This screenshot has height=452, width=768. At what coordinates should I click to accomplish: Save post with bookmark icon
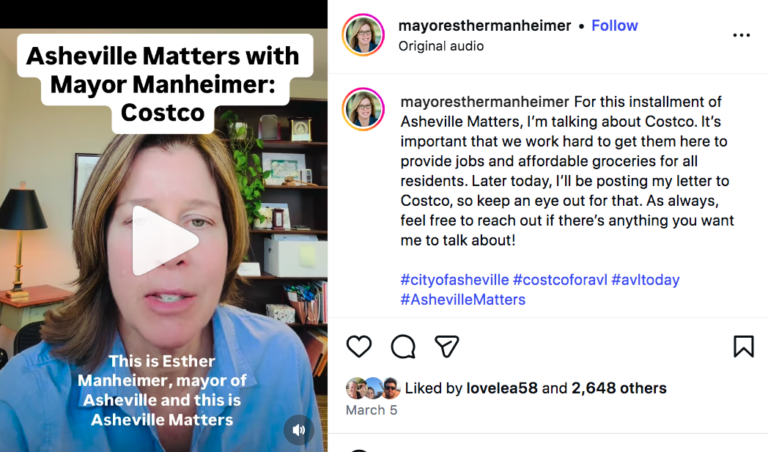coord(744,346)
